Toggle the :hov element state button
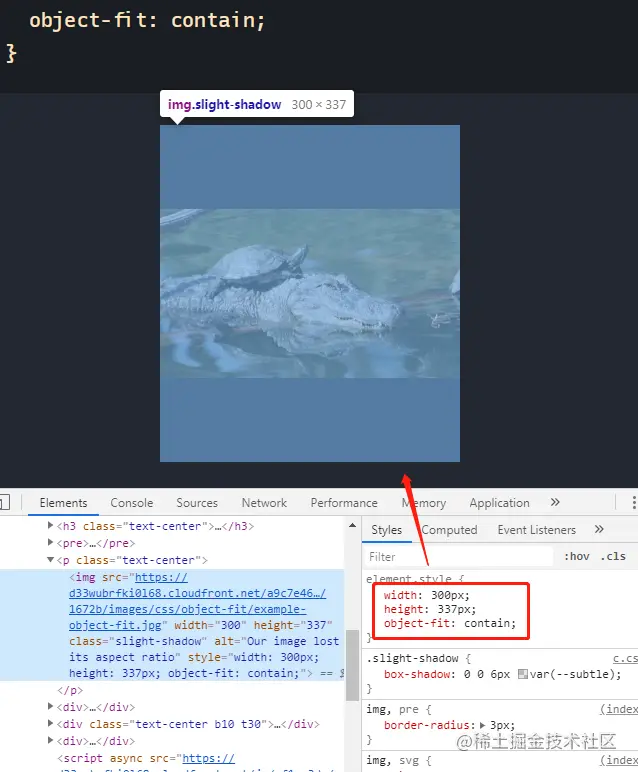Image resolution: width=638 pixels, height=772 pixels. 576,556
